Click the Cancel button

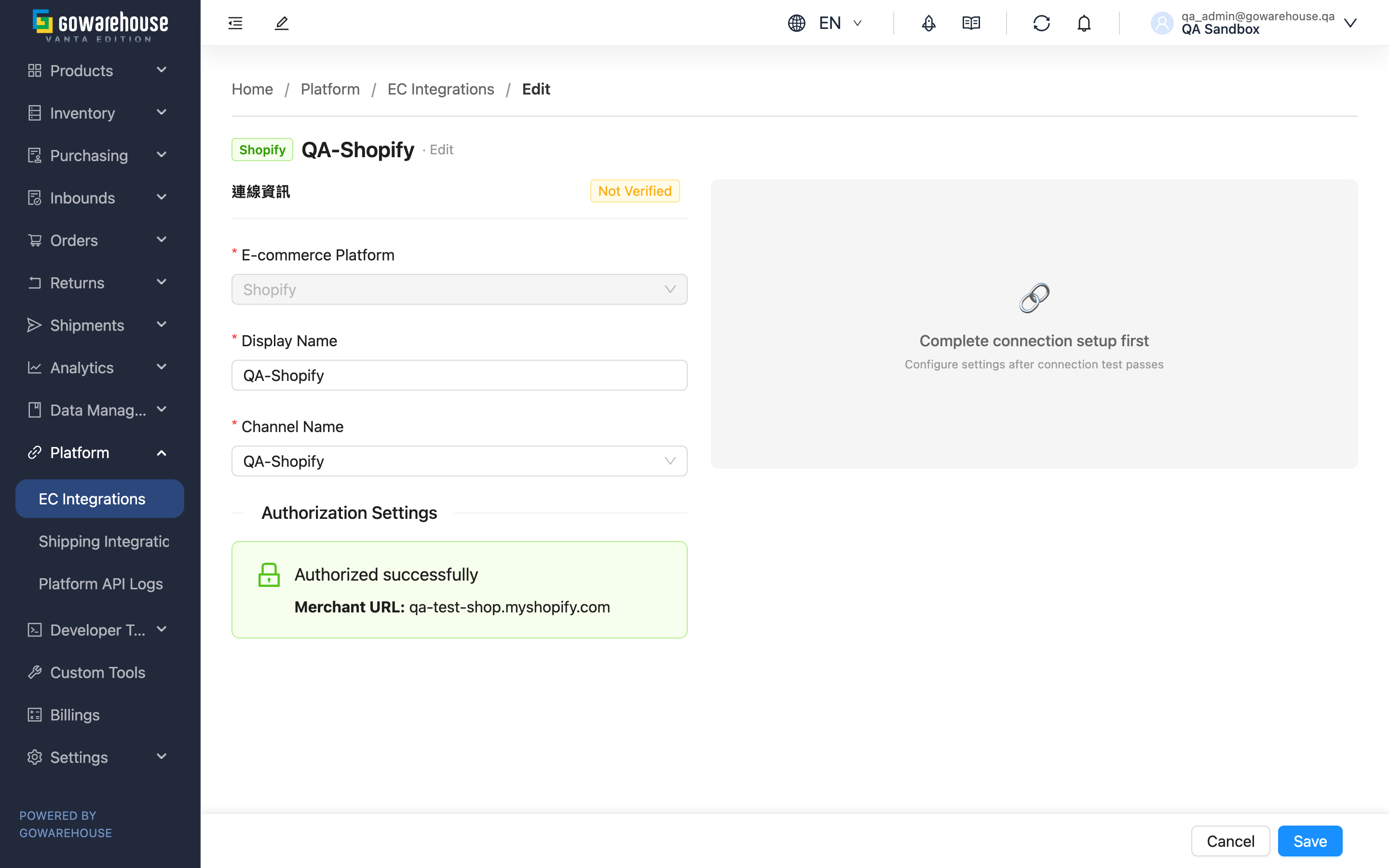click(x=1231, y=841)
